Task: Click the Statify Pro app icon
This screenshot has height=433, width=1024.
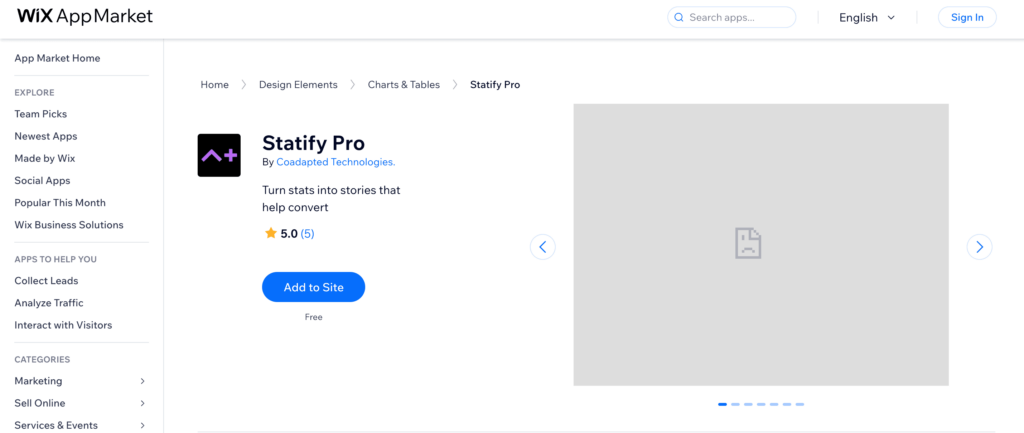Action: coord(219,155)
